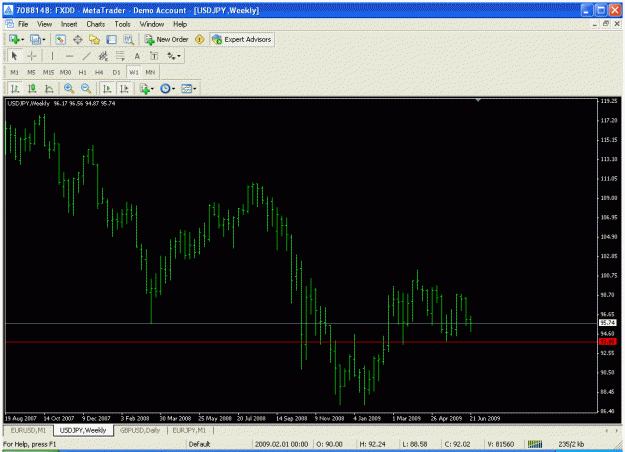Screen dimensions: 625x452
Task: Switch to bar chart display
Action: coord(15,88)
